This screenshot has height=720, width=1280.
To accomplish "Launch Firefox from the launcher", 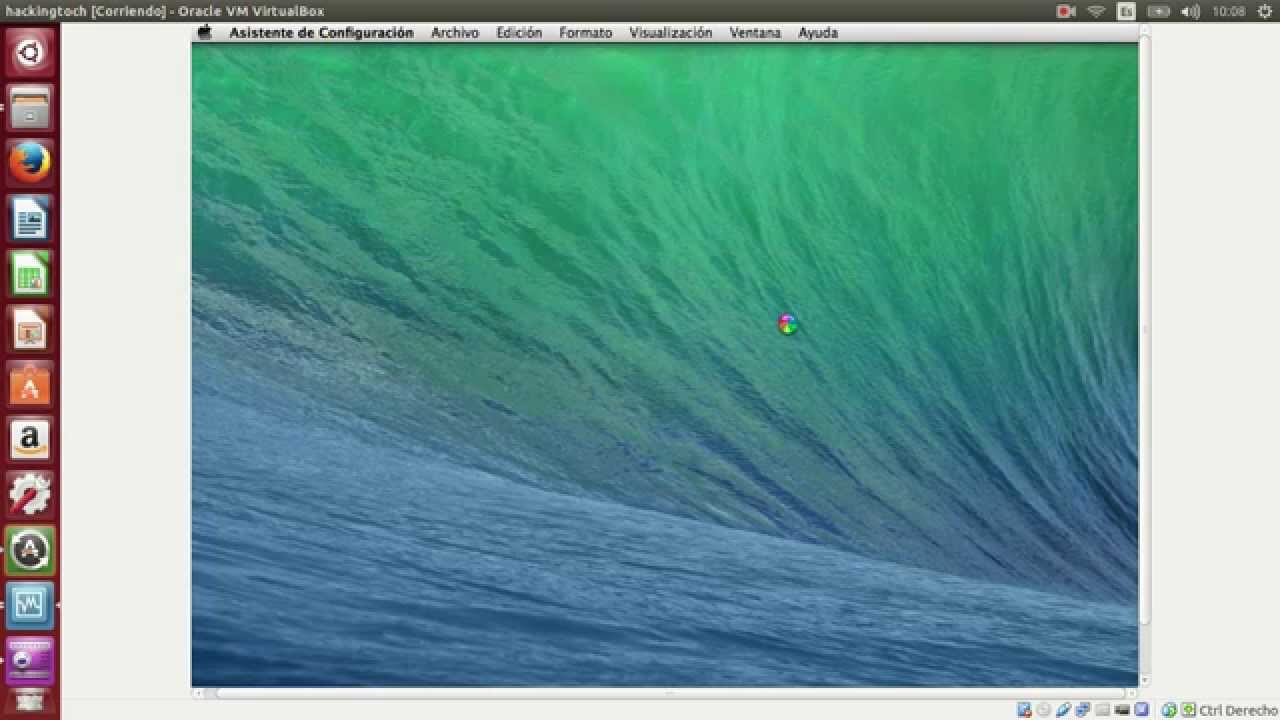I will click(x=30, y=163).
